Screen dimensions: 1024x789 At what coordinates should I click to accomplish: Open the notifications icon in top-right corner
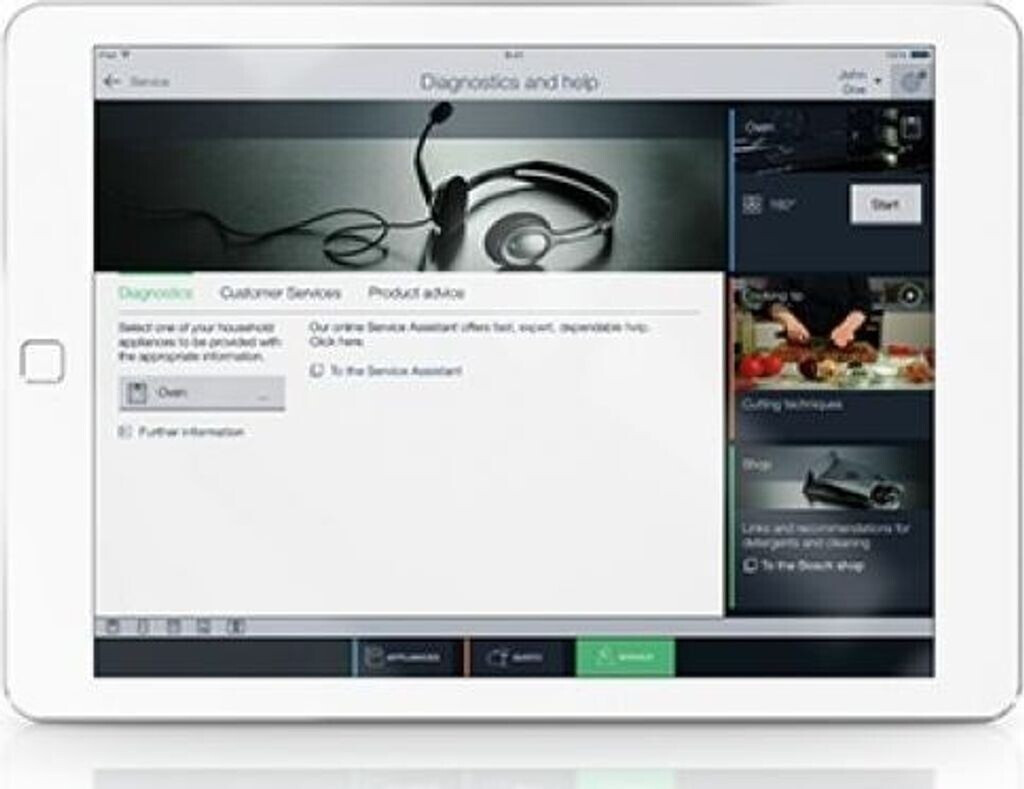click(911, 82)
